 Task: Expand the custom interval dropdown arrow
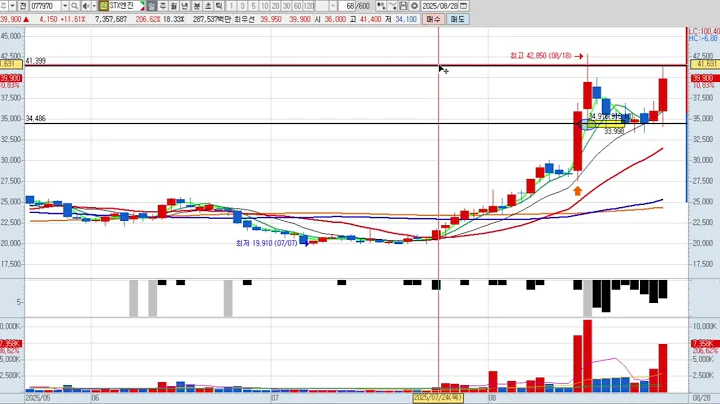click(x=332, y=6)
